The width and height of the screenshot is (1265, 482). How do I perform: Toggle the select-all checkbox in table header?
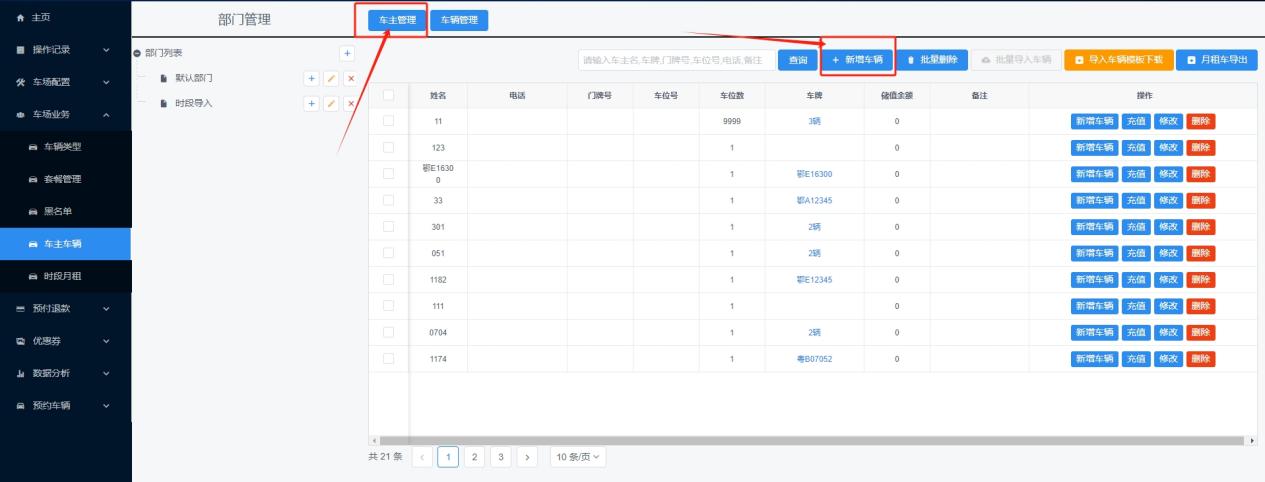388,95
